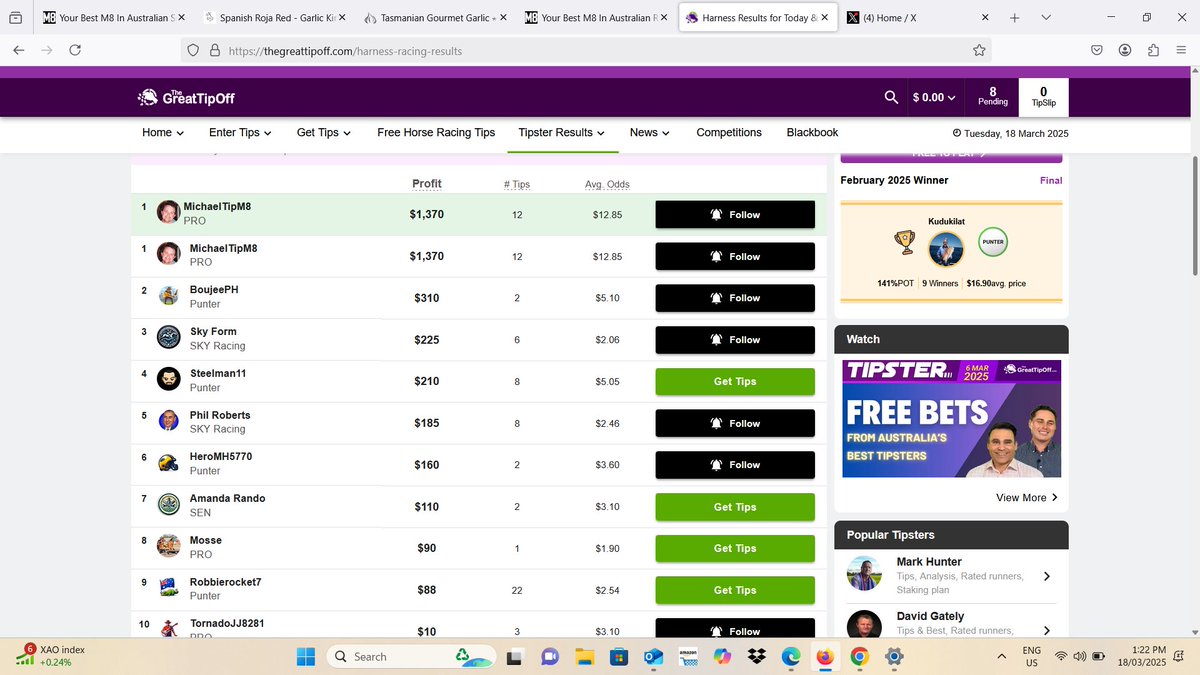Open File Explorer from the taskbar
The width and height of the screenshot is (1200, 675).
pyautogui.click(x=583, y=656)
